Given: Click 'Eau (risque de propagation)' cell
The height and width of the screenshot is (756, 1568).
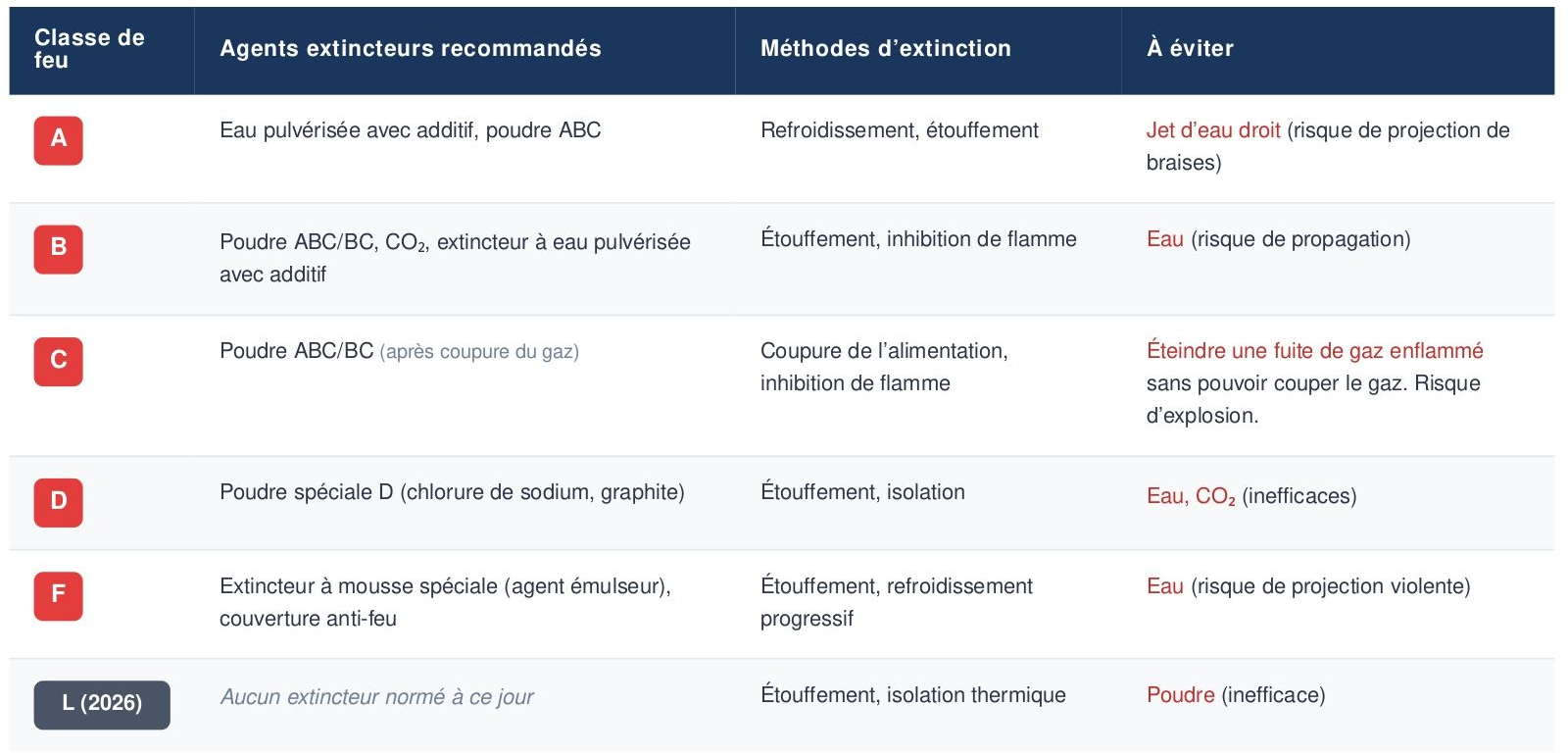Looking at the screenshot, I should click(x=1278, y=239).
